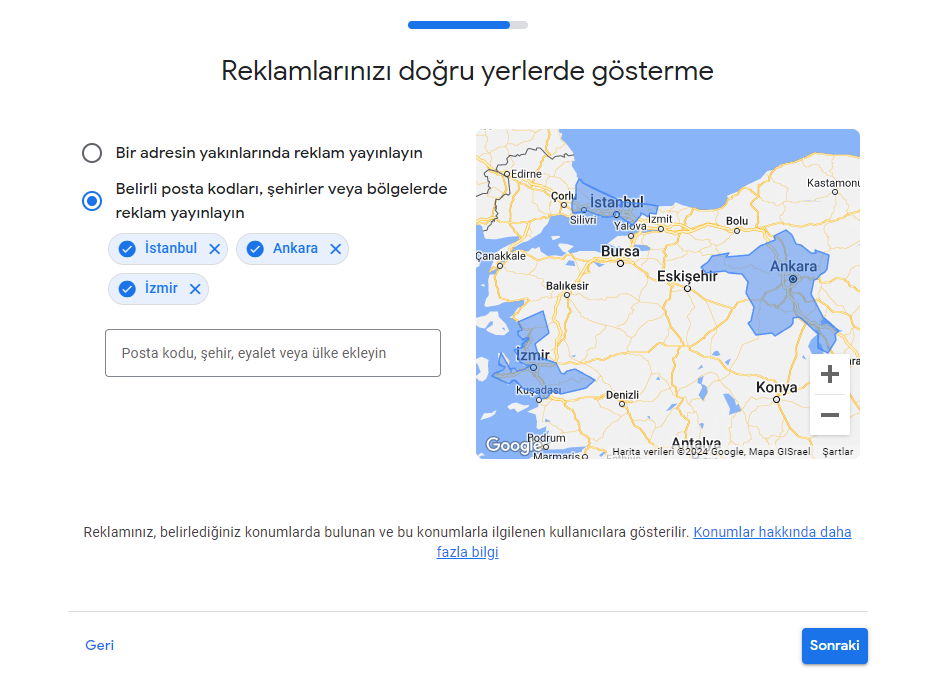Click the Google logo on the map
Viewport: 925px width, 690px height.
tap(512, 445)
